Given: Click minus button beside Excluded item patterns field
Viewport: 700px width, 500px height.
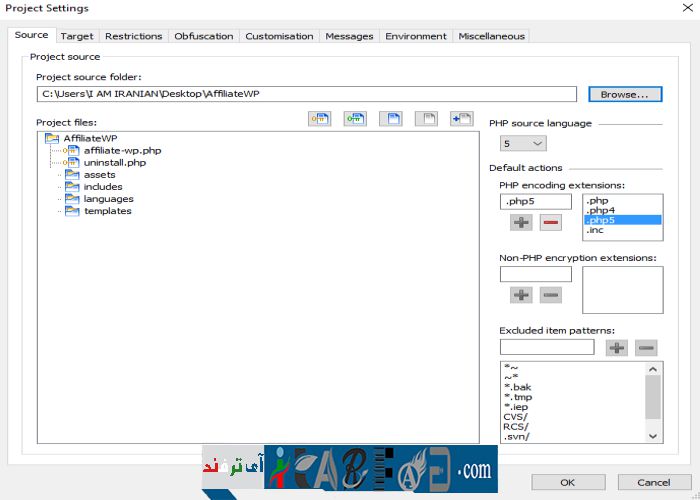Looking at the screenshot, I should (646, 348).
